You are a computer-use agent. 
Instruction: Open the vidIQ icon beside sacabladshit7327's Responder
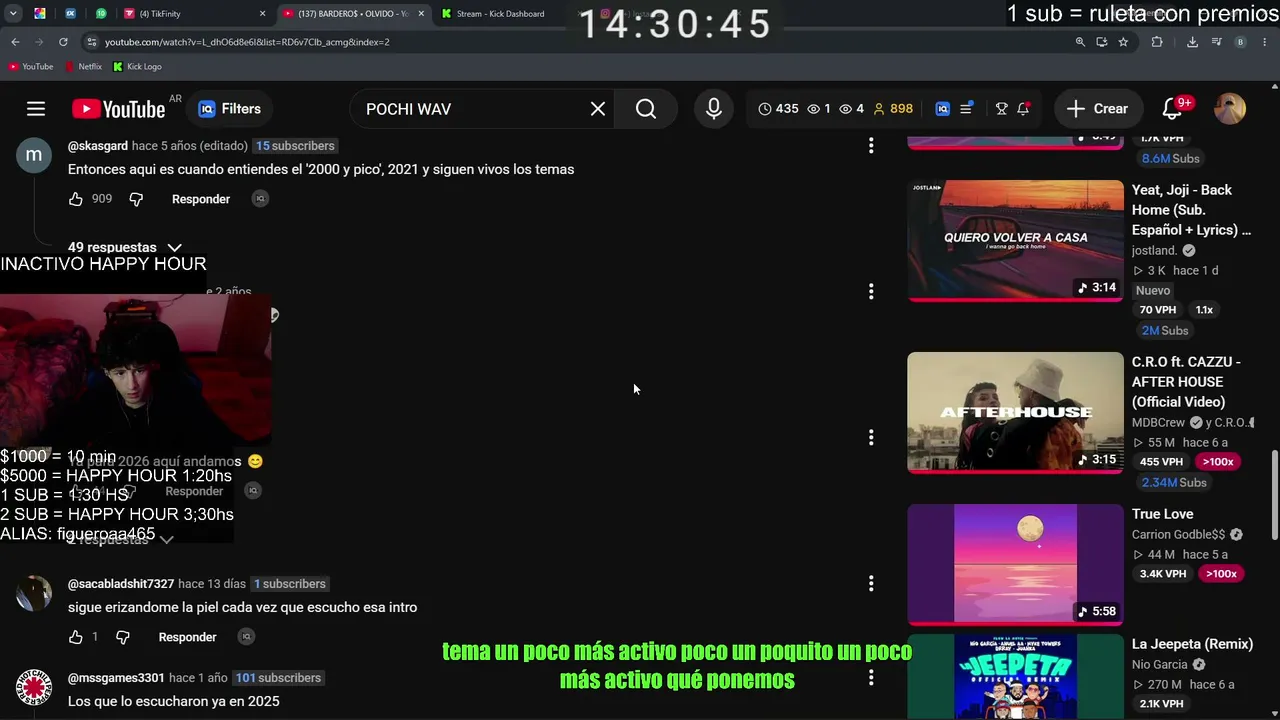click(x=246, y=637)
